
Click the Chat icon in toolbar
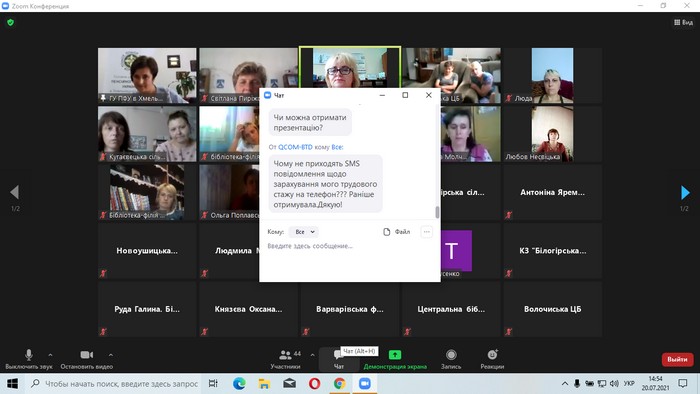338,355
